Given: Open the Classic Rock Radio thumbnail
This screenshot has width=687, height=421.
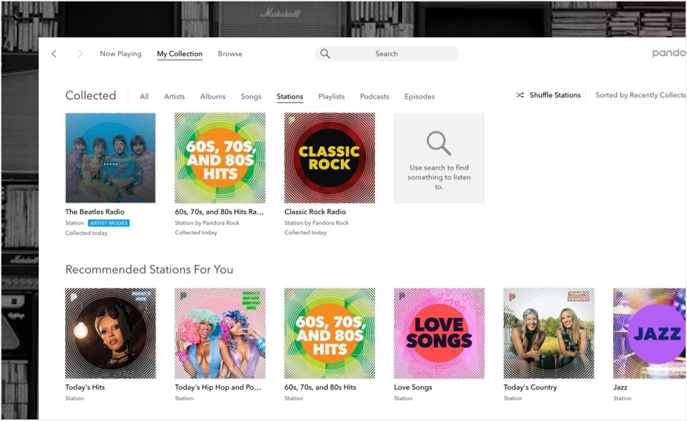Looking at the screenshot, I should coord(329,158).
